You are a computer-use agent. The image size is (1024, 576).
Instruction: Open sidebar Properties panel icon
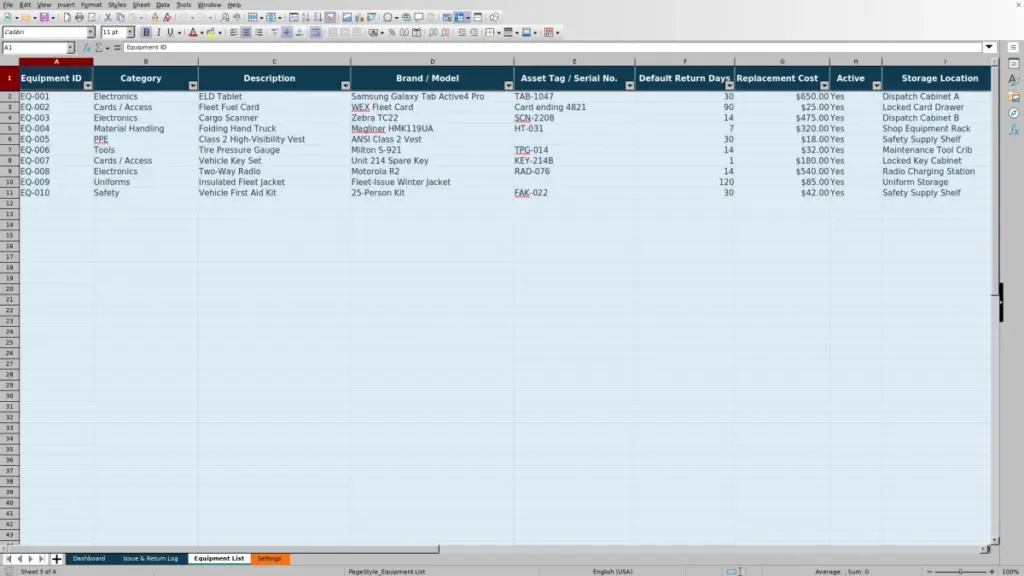pos(1014,64)
